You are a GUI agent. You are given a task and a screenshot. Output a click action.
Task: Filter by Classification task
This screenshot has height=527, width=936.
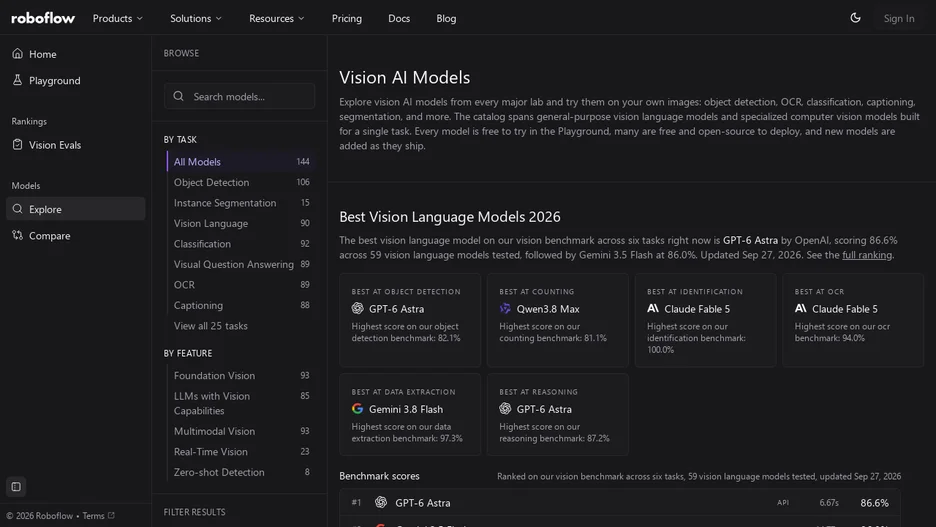point(241,244)
